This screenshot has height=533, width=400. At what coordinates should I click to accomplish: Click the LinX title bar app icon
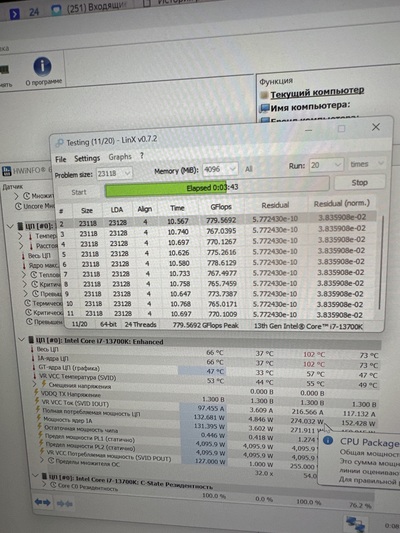(59, 143)
